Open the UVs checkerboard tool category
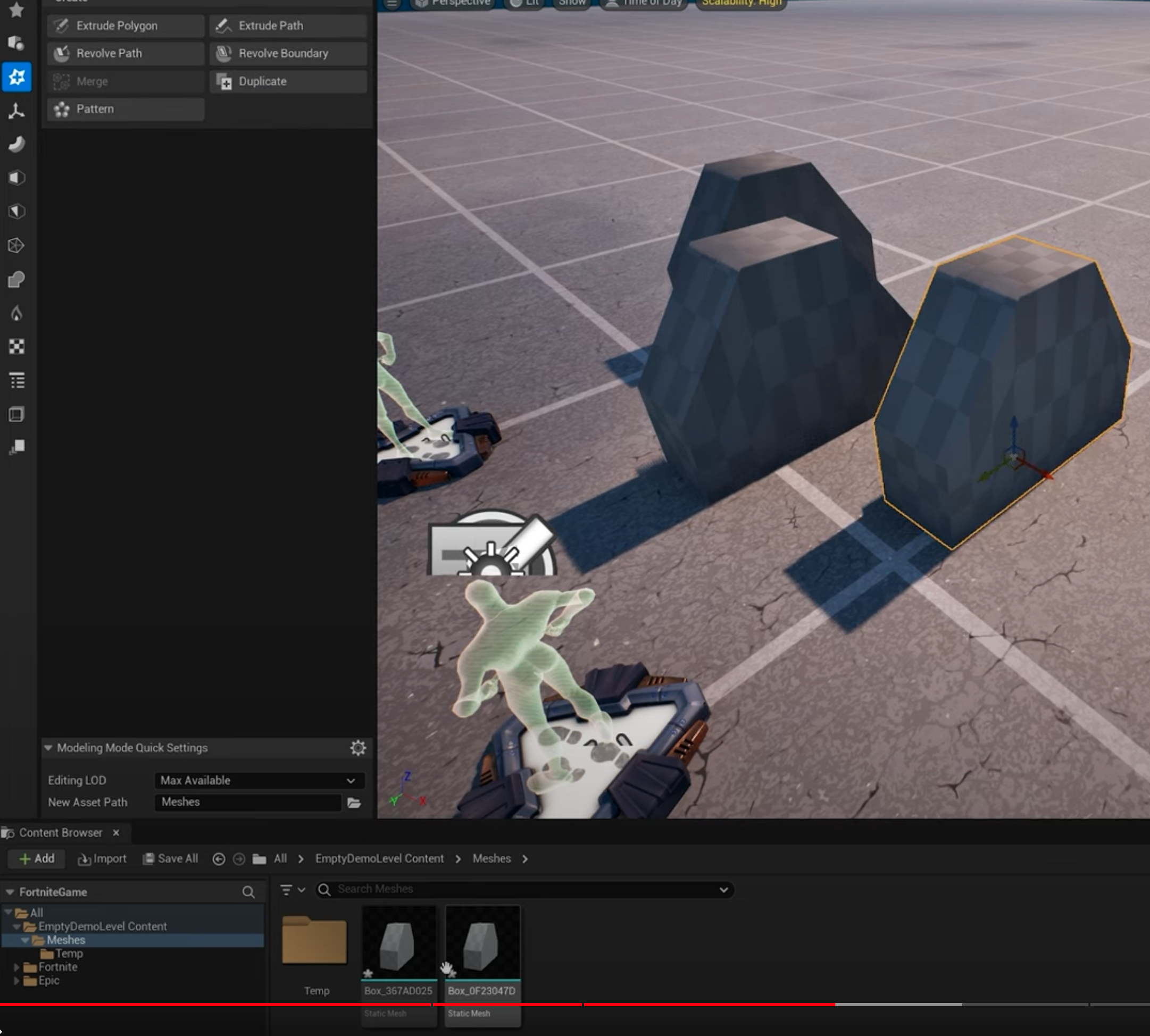The image size is (1150, 1036). coord(16,347)
